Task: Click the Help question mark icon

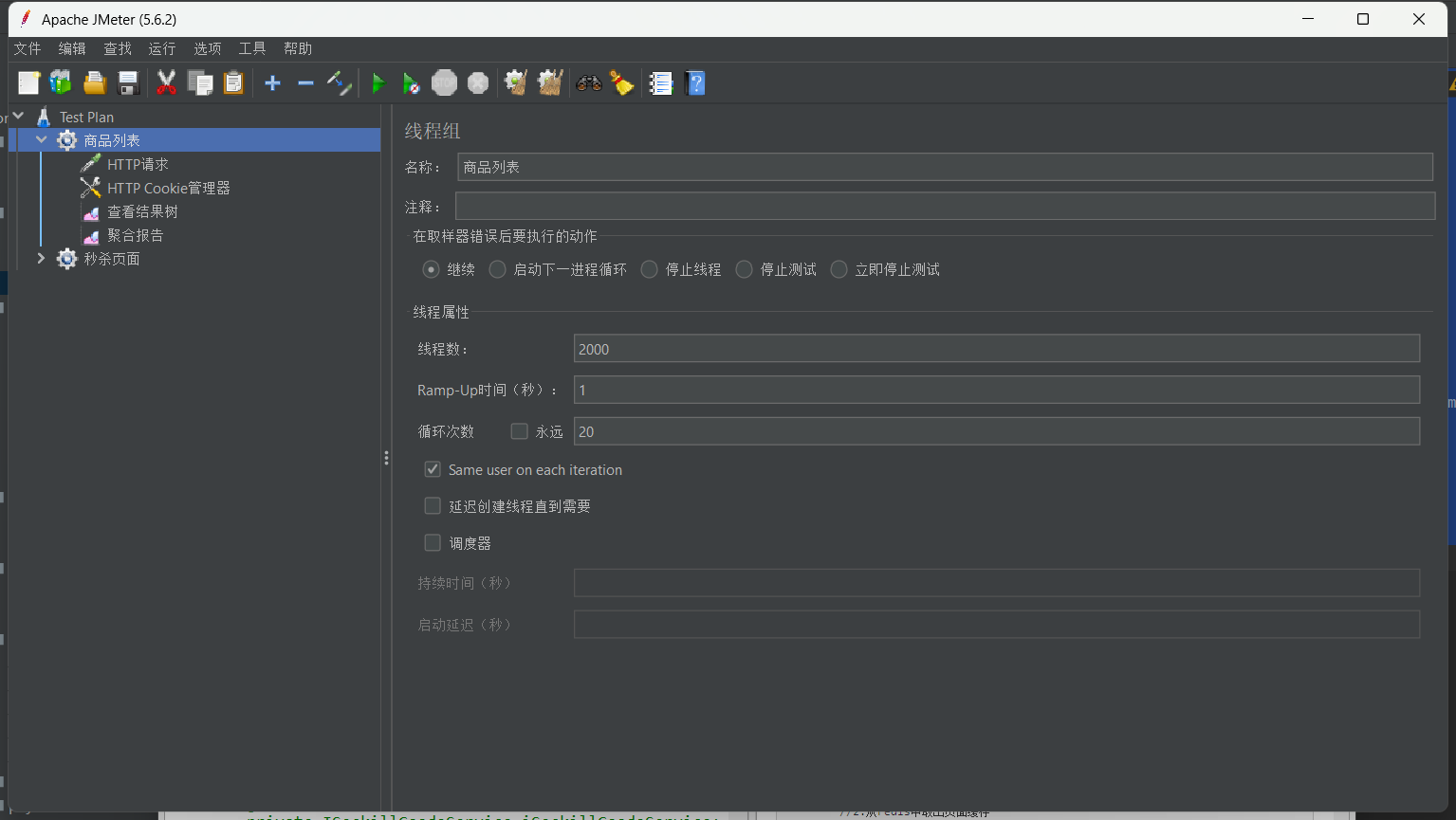Action: tap(695, 83)
